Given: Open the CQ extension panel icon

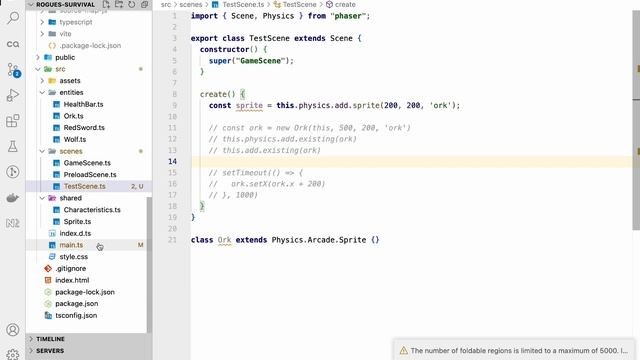Looking at the screenshot, I should click(x=13, y=44).
